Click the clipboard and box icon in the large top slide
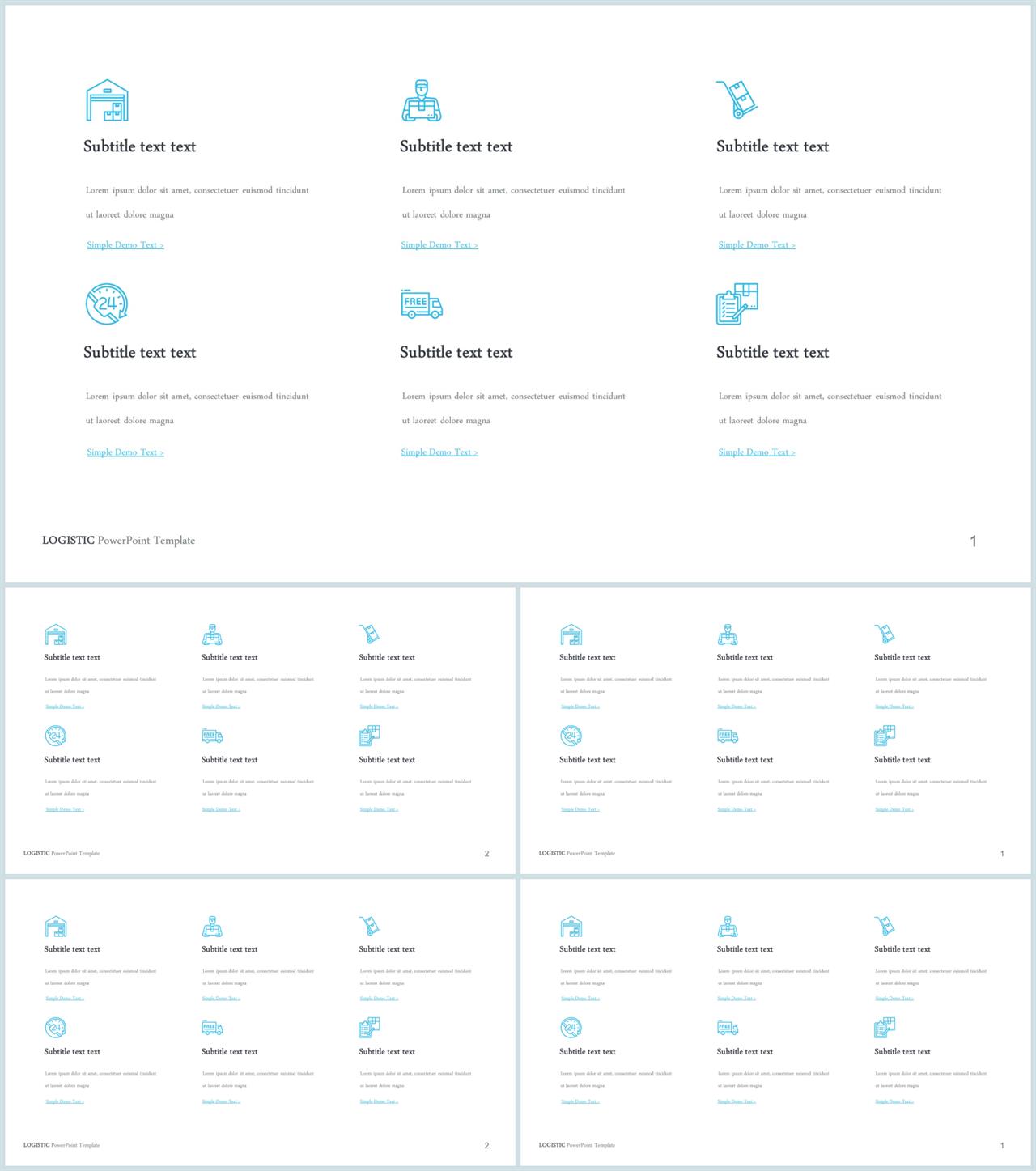This screenshot has height=1171, width=1036. [x=737, y=304]
